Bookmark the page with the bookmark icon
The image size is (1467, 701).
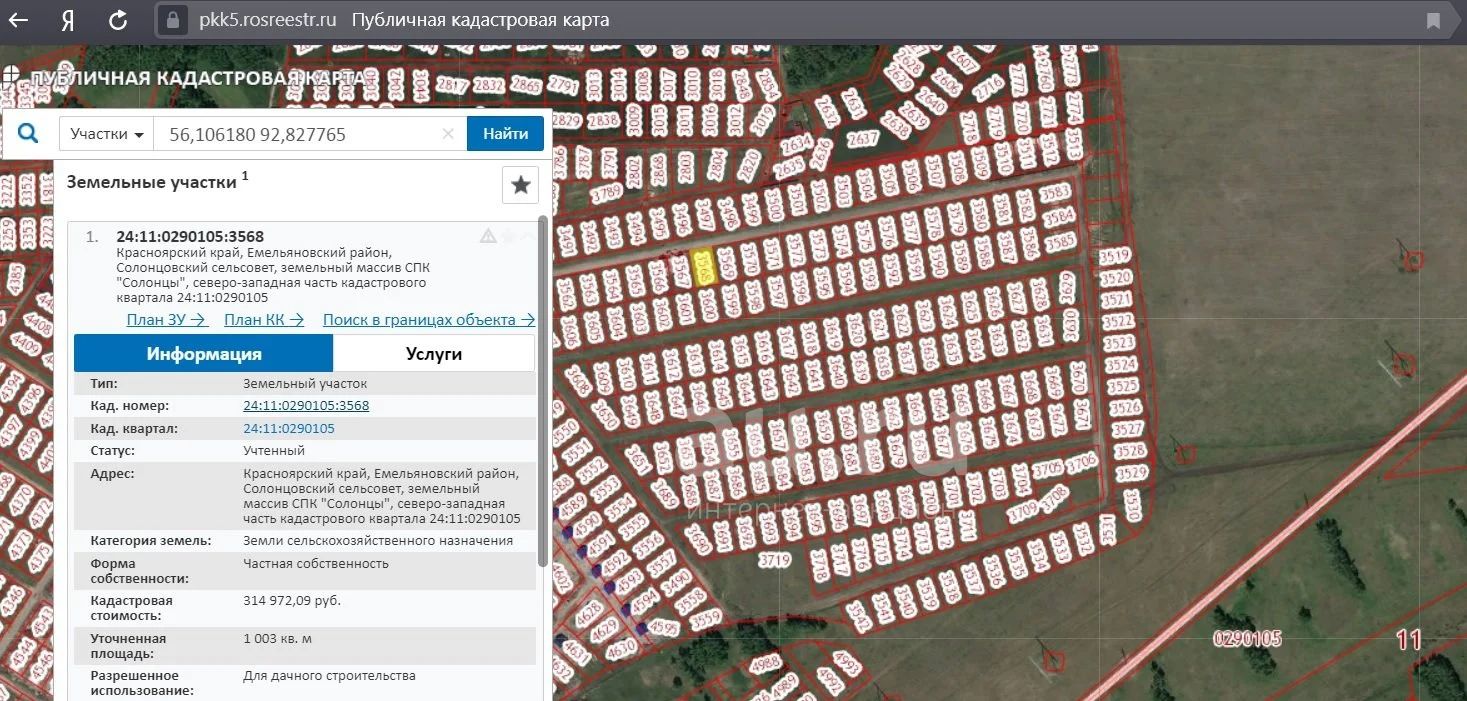[x=1433, y=20]
